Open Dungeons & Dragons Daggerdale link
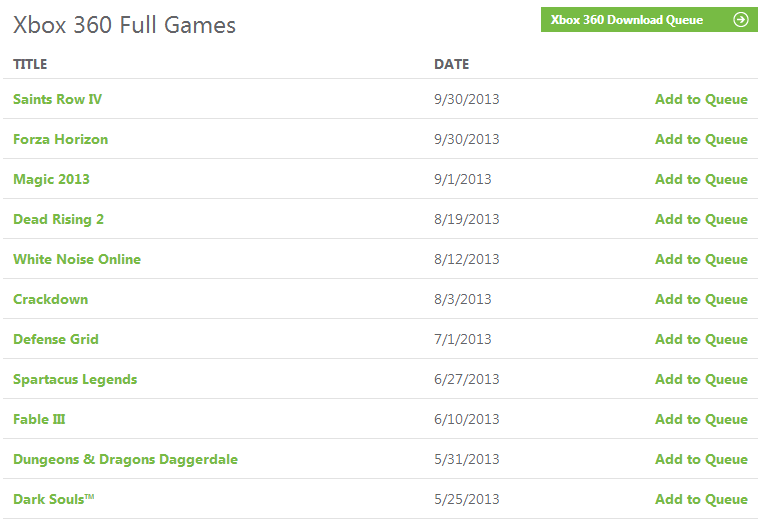Viewport: 763px width, 524px height. click(126, 459)
